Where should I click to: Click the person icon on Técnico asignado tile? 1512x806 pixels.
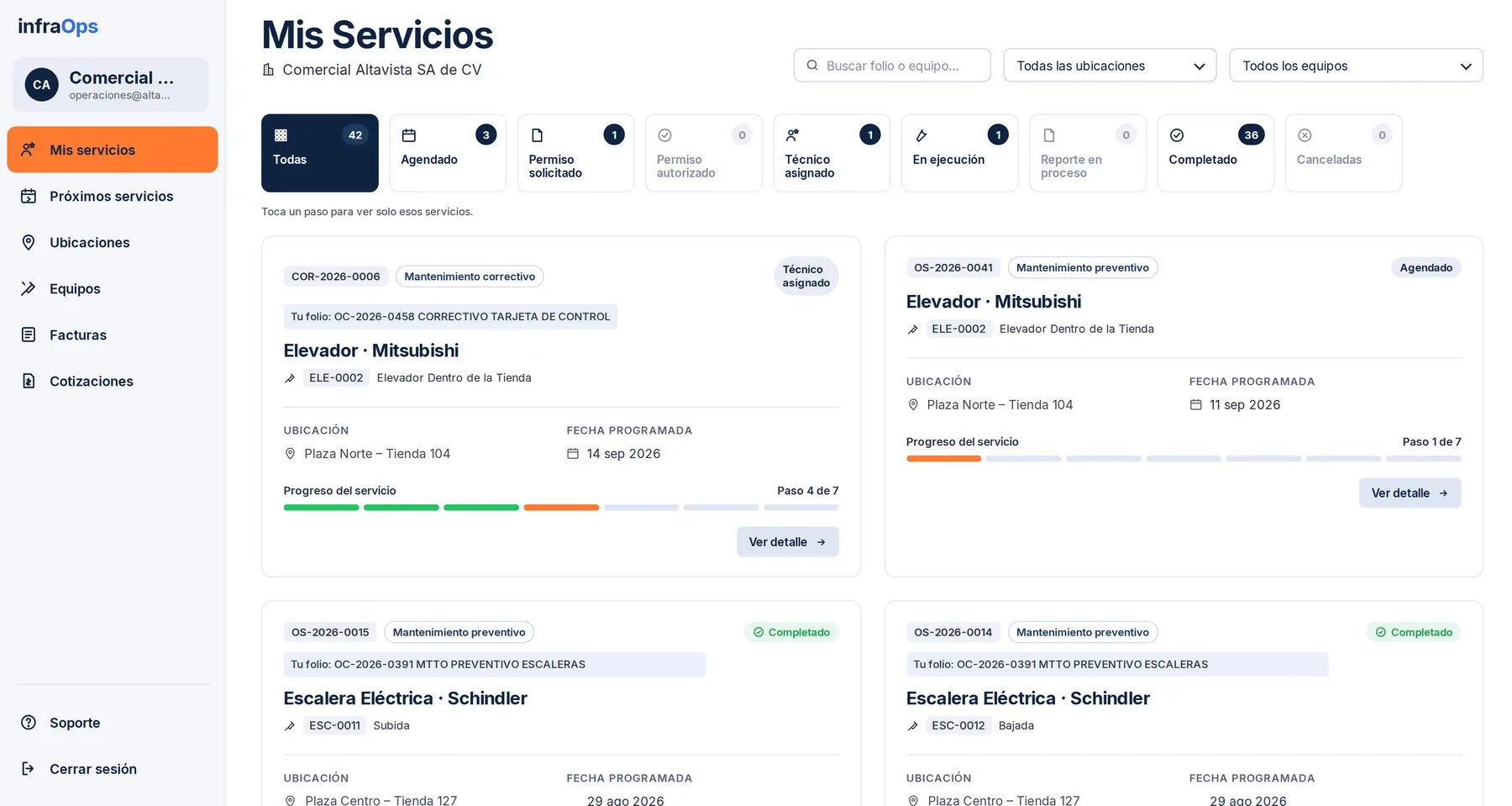point(793,135)
